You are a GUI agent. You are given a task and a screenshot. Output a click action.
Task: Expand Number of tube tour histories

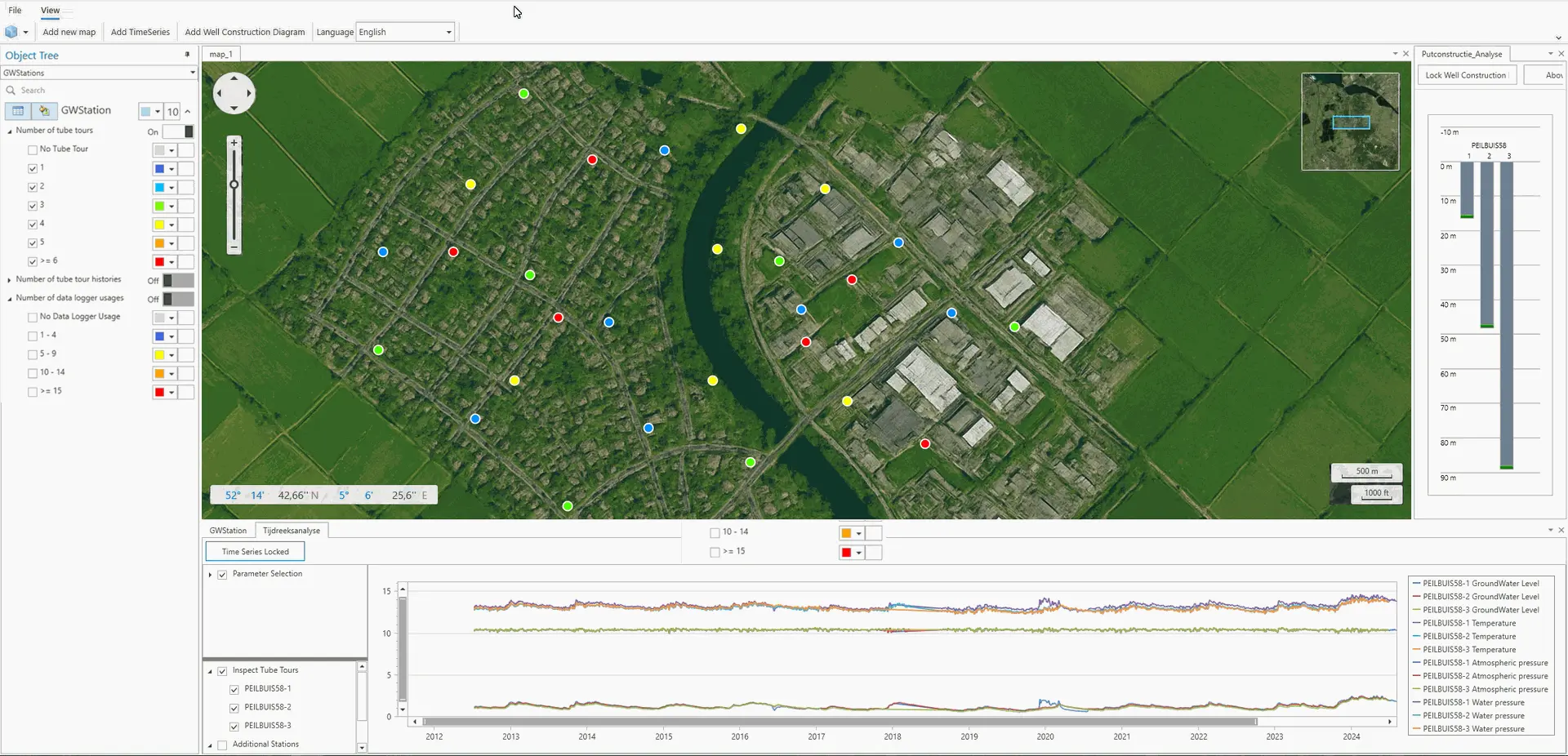pos(10,280)
